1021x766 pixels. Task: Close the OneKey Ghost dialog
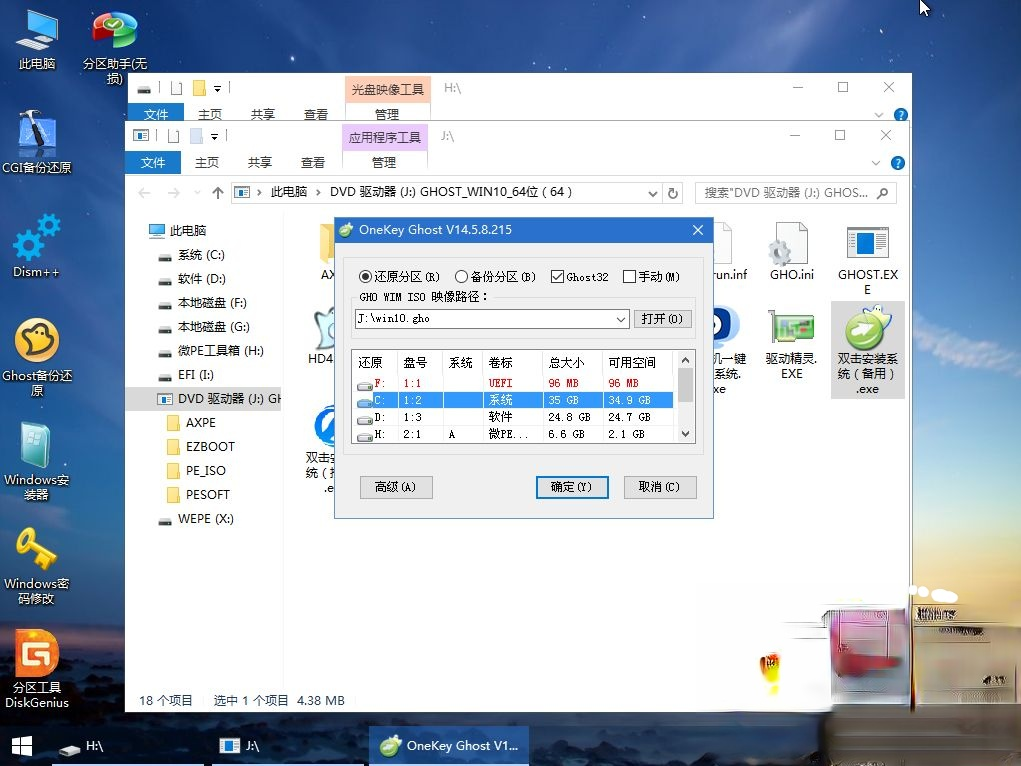pyautogui.click(x=697, y=230)
